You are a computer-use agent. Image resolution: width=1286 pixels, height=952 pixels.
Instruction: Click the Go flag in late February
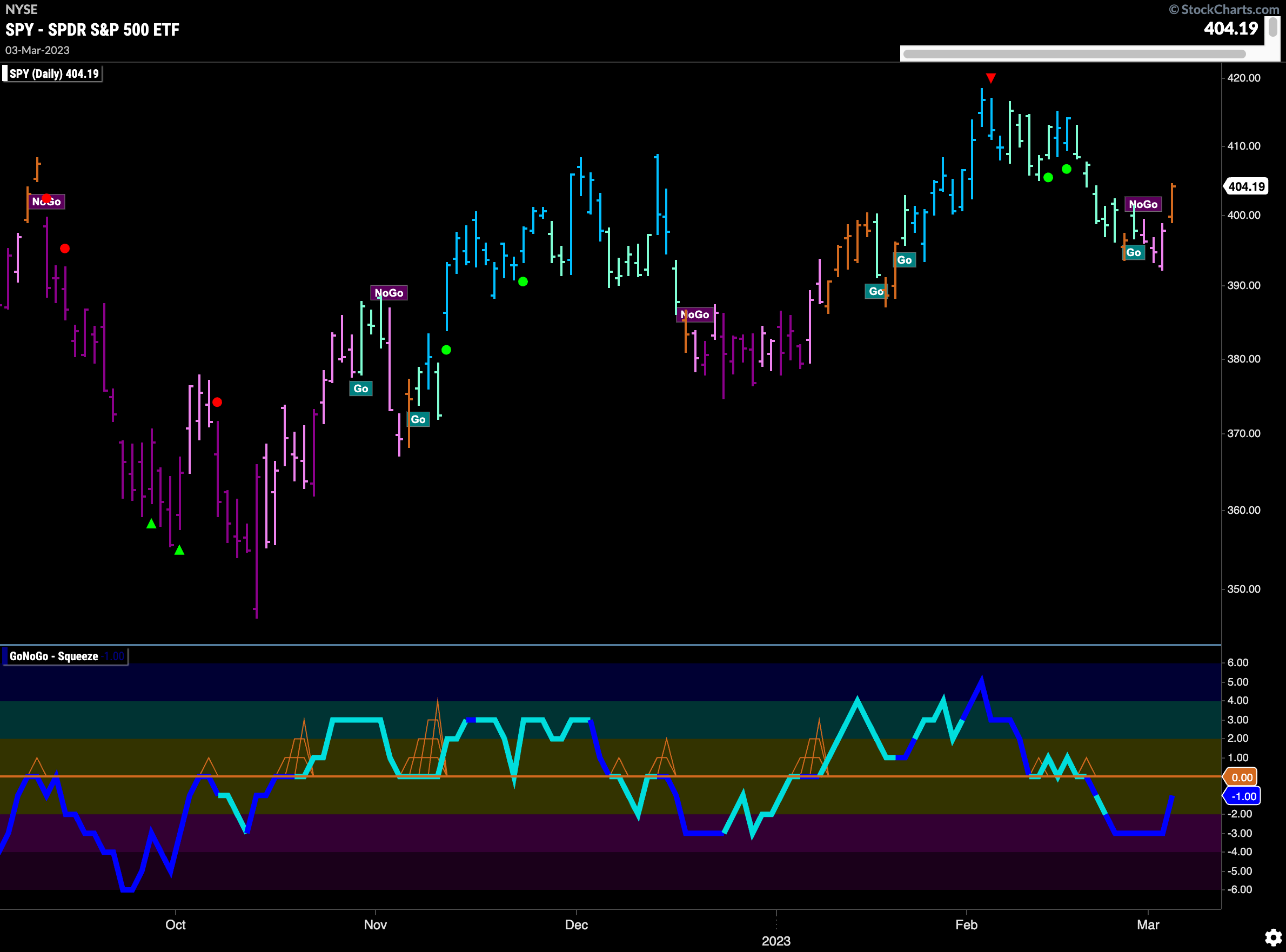[x=1133, y=252]
